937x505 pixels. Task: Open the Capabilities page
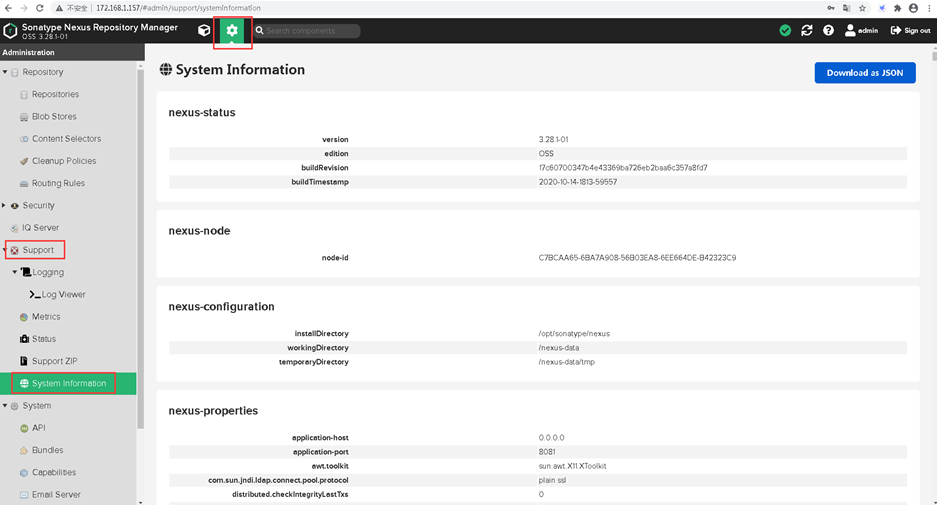click(54, 472)
